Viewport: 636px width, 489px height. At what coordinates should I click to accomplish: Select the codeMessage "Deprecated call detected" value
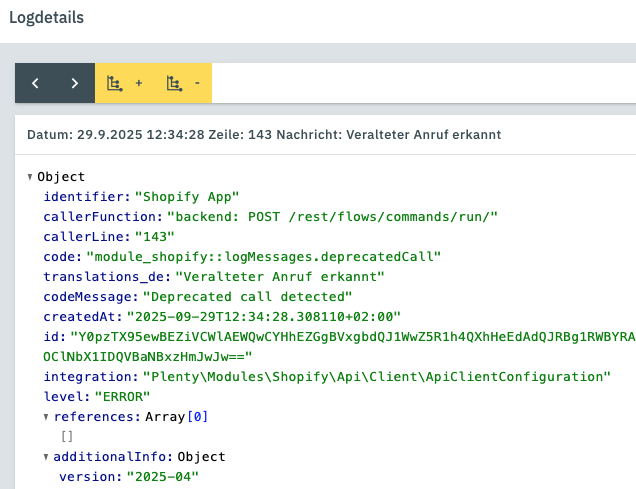pyautogui.click(x=247, y=296)
